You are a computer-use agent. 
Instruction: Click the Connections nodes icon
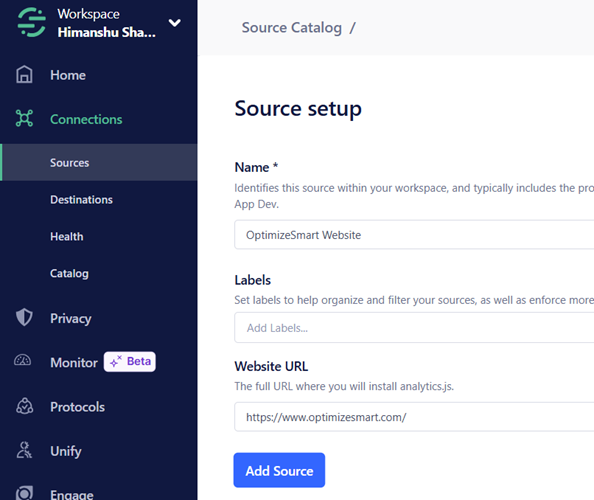tap(24, 118)
